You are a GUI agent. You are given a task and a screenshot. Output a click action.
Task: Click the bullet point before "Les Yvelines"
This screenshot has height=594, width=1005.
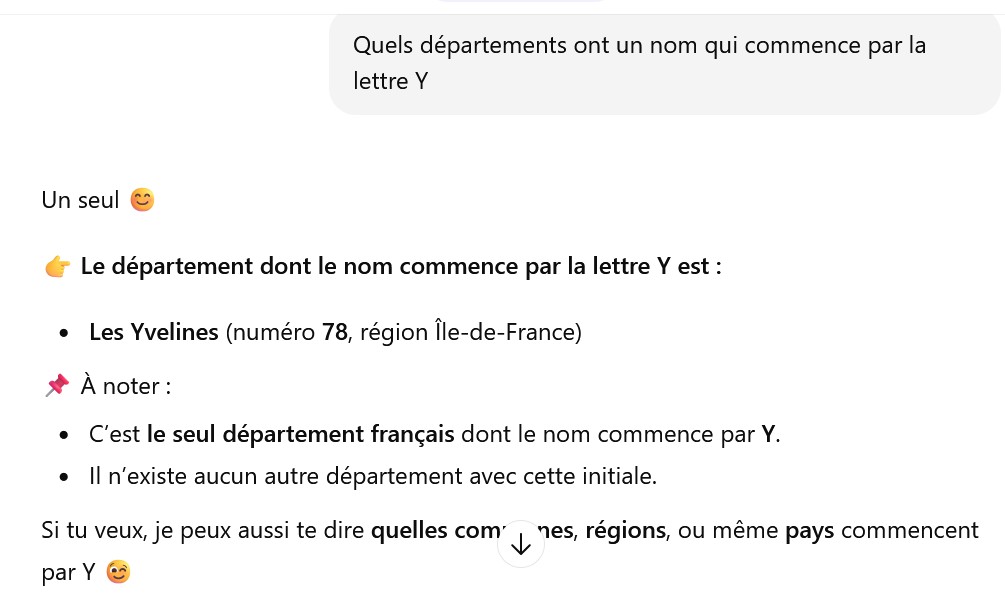pyautogui.click(x=64, y=333)
